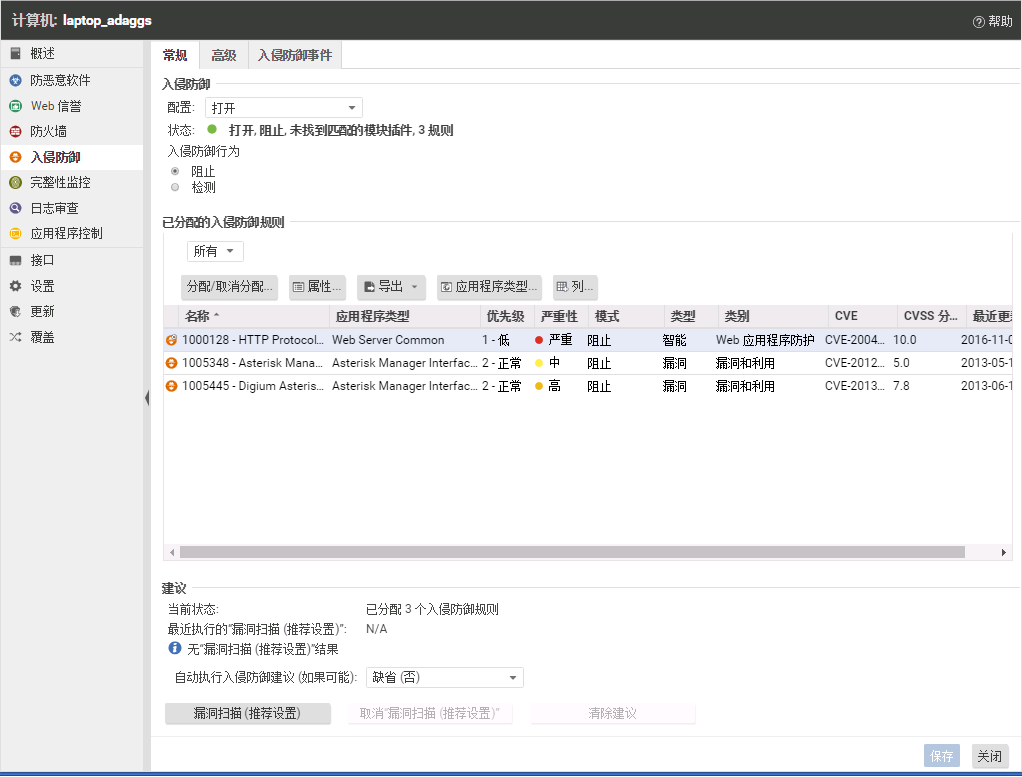This screenshot has height=777, width=1022.
Task: Open the 自动执行入侵防御建议 dropdown
Action: point(444,678)
